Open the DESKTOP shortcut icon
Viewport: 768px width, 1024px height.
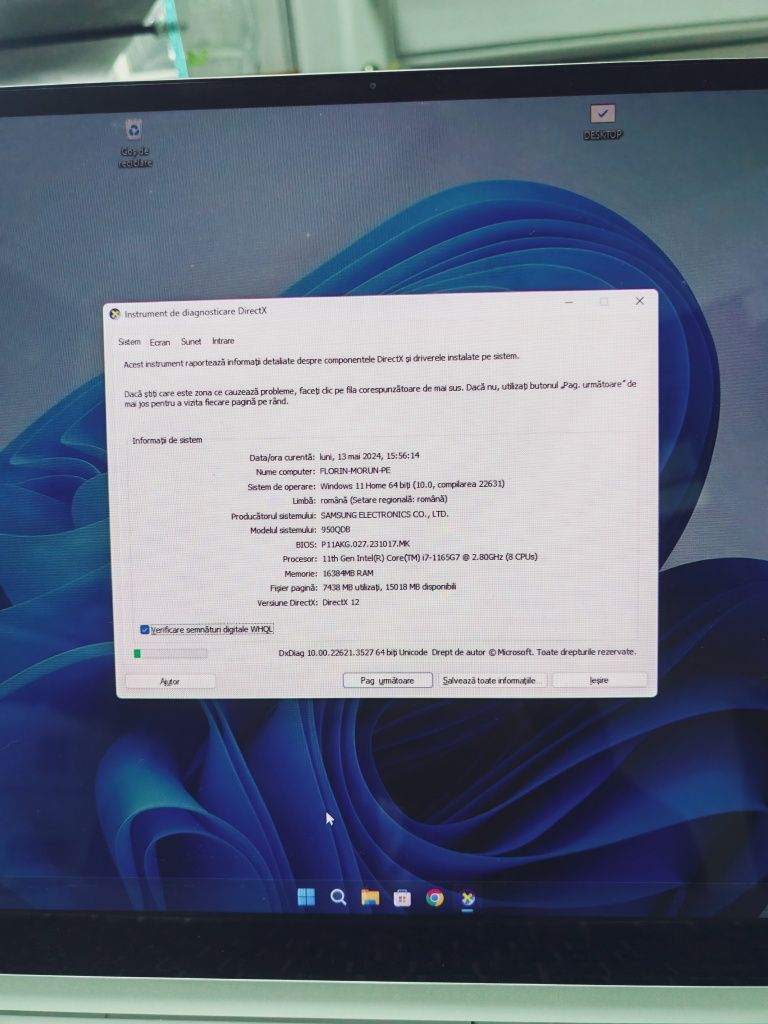tap(602, 122)
